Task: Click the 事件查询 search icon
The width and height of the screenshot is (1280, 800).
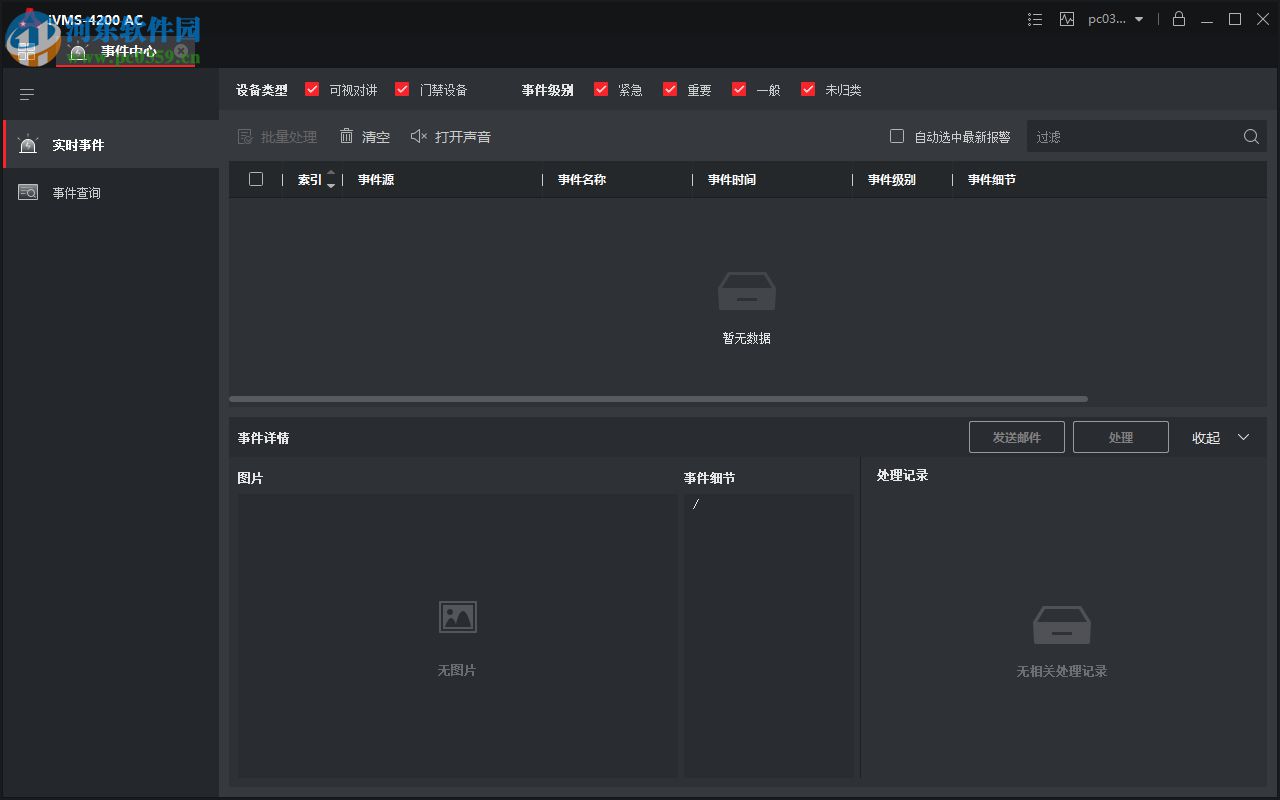Action: 28,192
